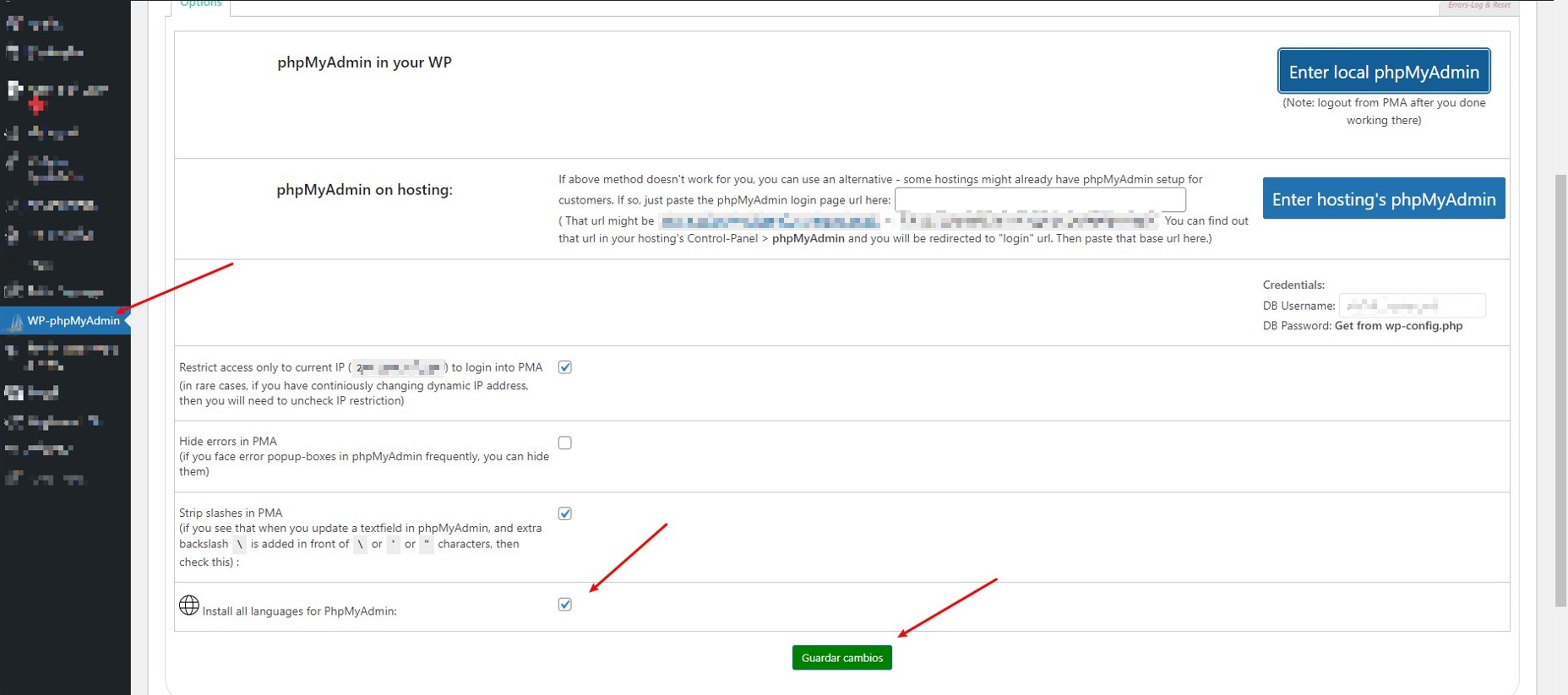The height and width of the screenshot is (695, 1568).
Task: Click the Enter hosting's phpMyAdmin button
Action: [x=1383, y=198]
